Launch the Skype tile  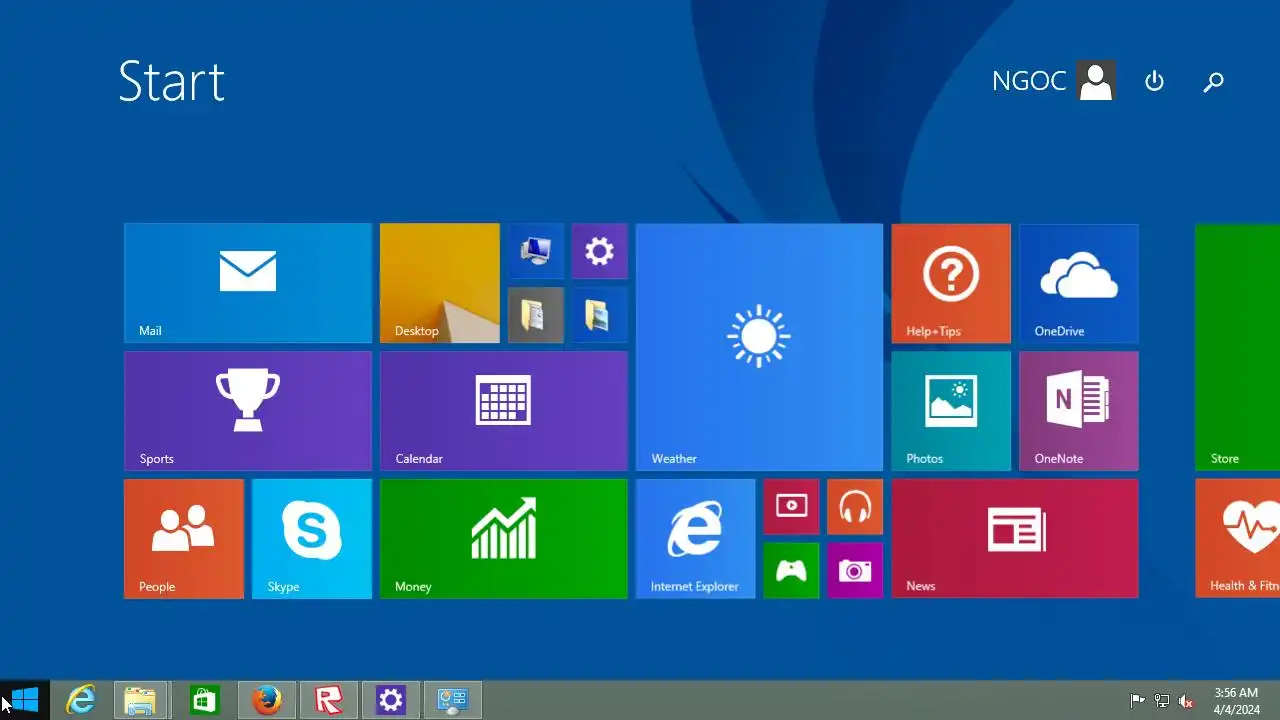311,539
